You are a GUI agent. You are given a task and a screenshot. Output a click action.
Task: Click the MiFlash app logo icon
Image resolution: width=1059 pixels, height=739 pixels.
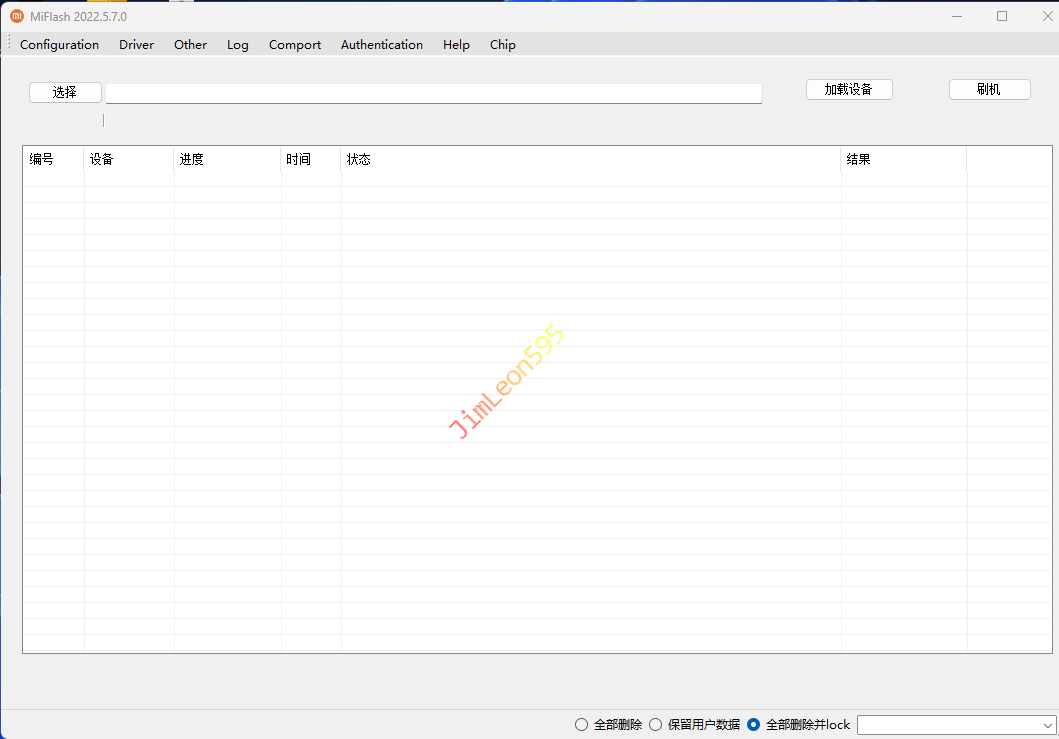coord(17,16)
